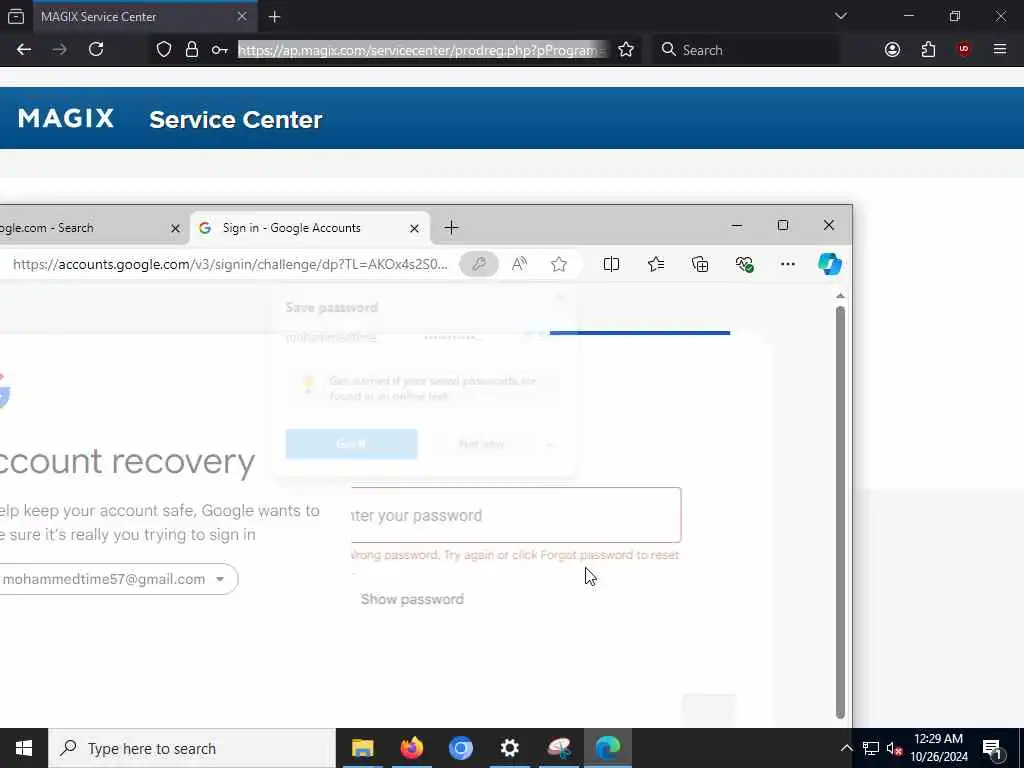Viewport: 1024px width, 768px height.
Task: Click the wrong password error message
Action: coord(515,555)
